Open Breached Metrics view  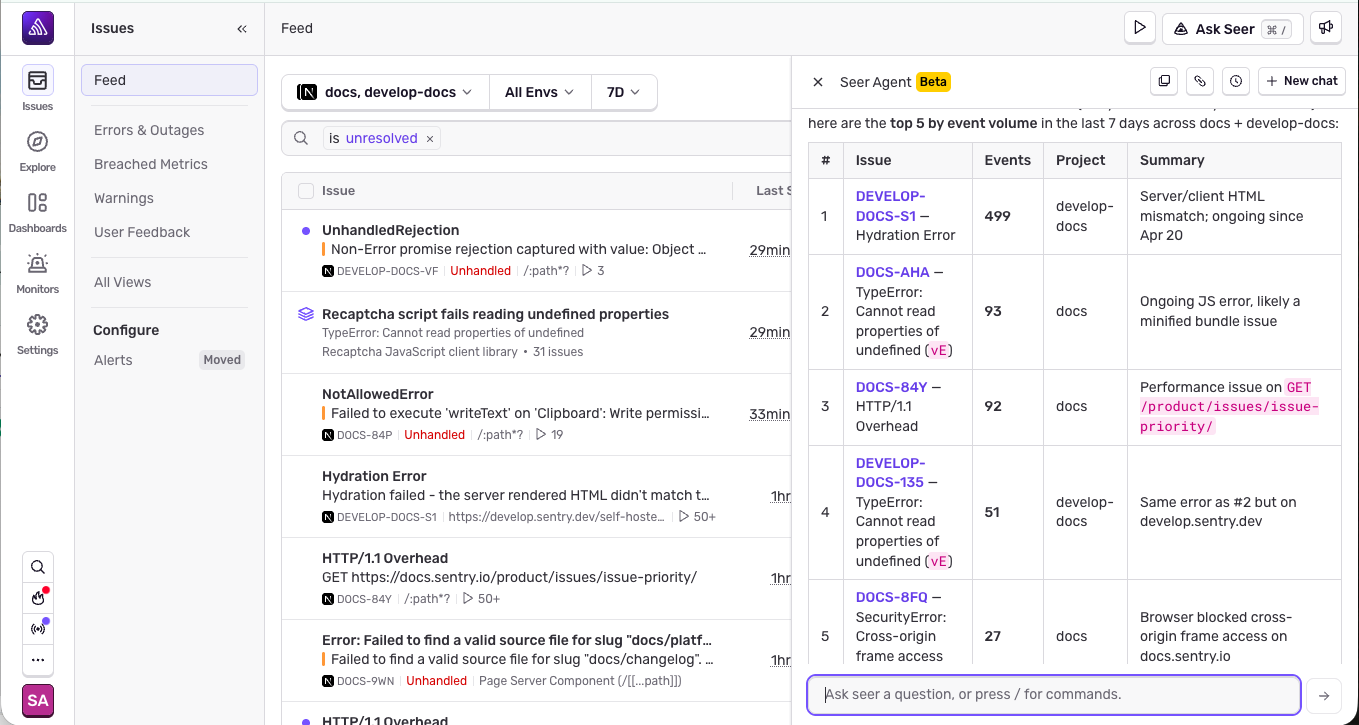click(151, 164)
